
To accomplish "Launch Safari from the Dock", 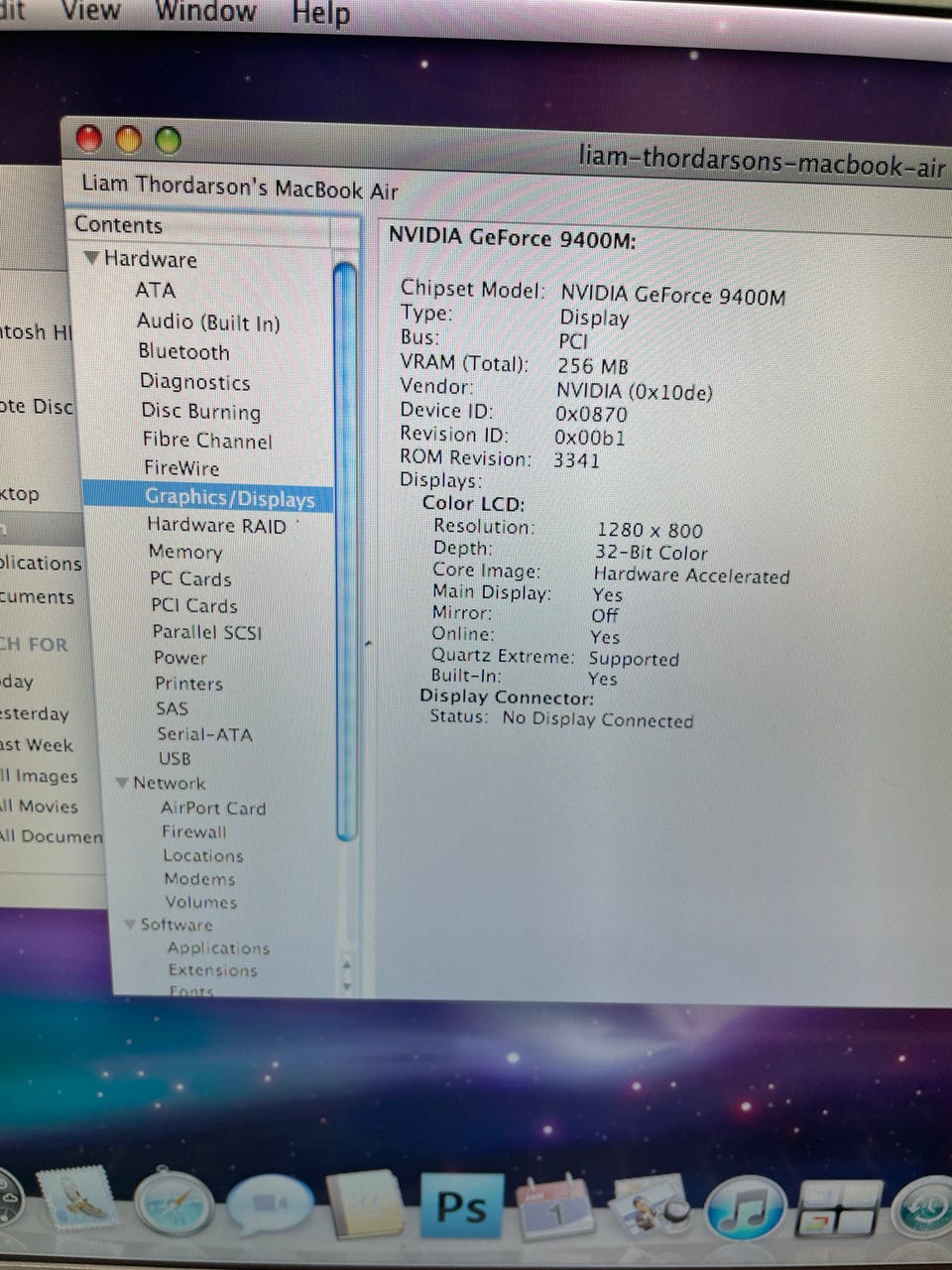I will coord(174,1204).
